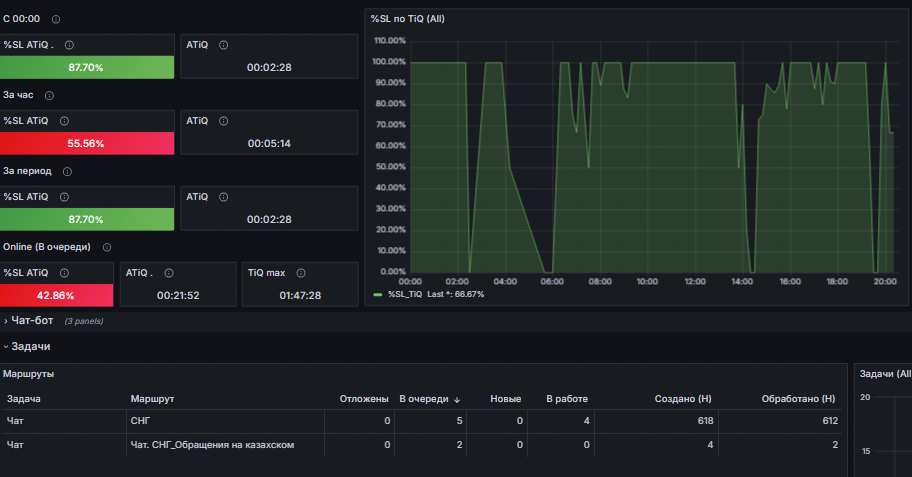912x477 pixels.
Task: Click 'Обработано (Н)' column header
Action: pyautogui.click(x=798, y=399)
